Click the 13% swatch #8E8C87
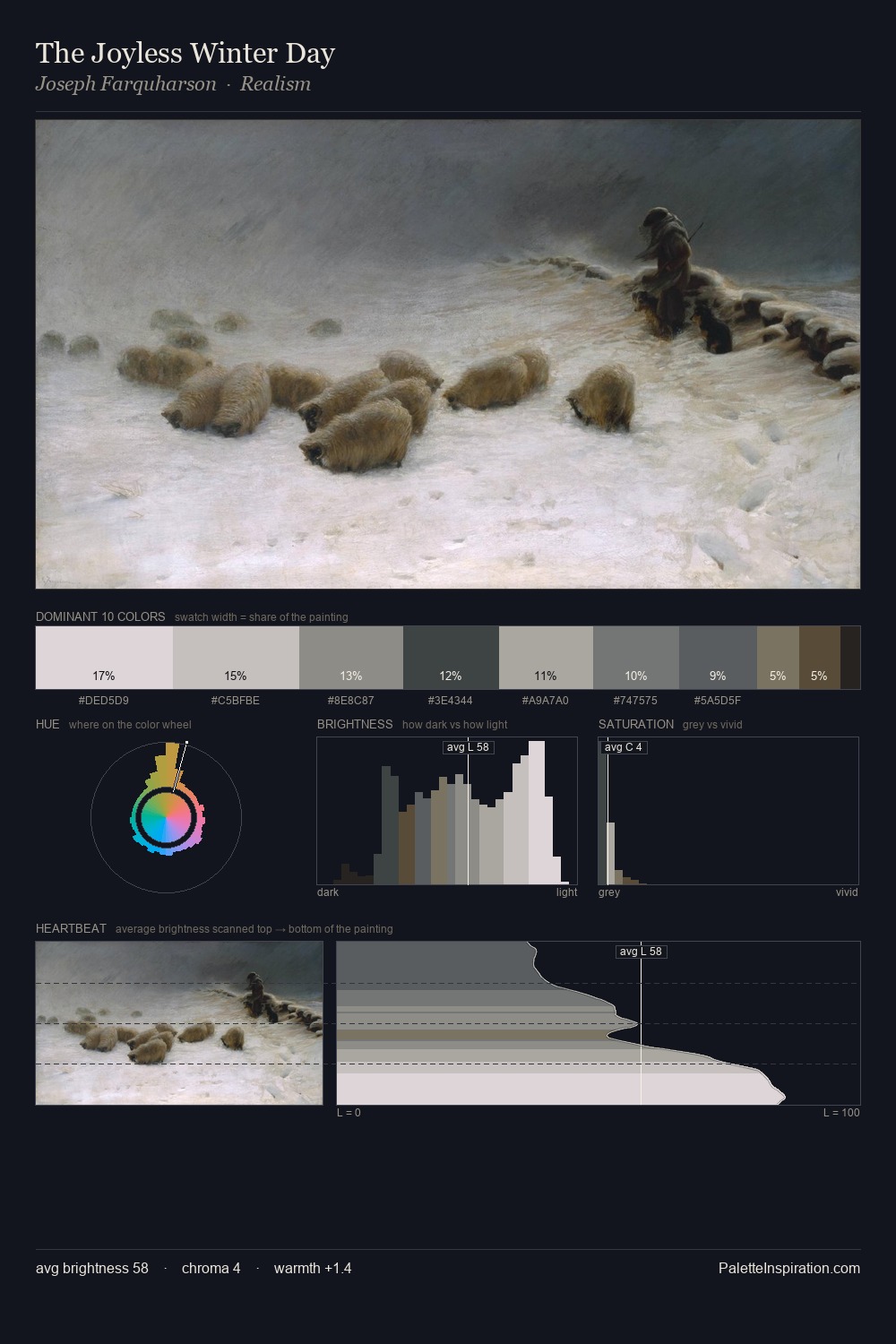This screenshot has height=1344, width=896. click(351, 658)
